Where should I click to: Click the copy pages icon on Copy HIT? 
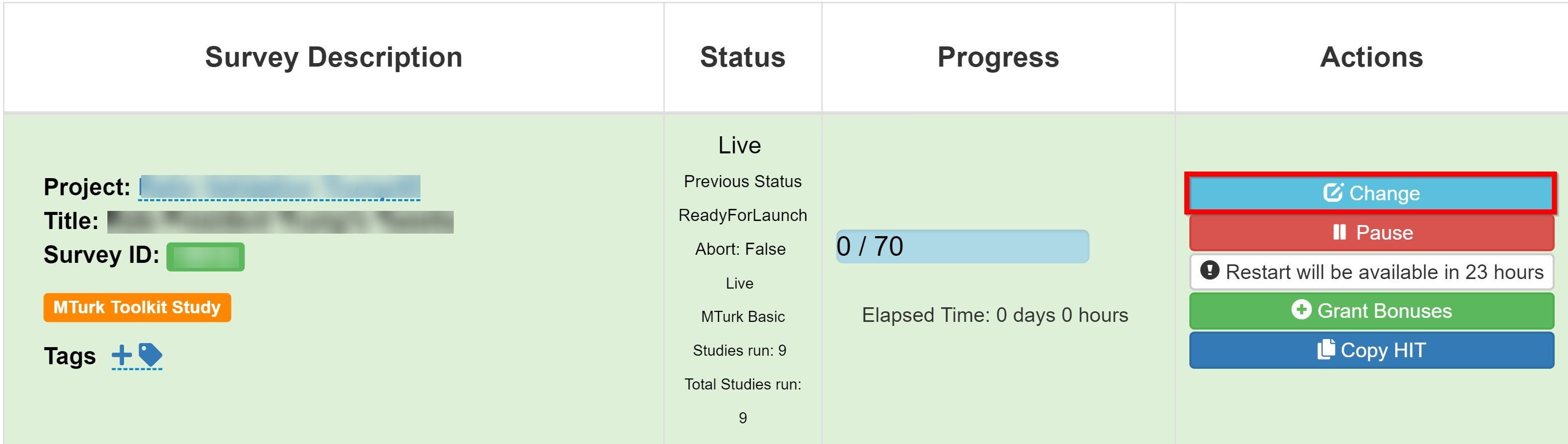click(1325, 349)
